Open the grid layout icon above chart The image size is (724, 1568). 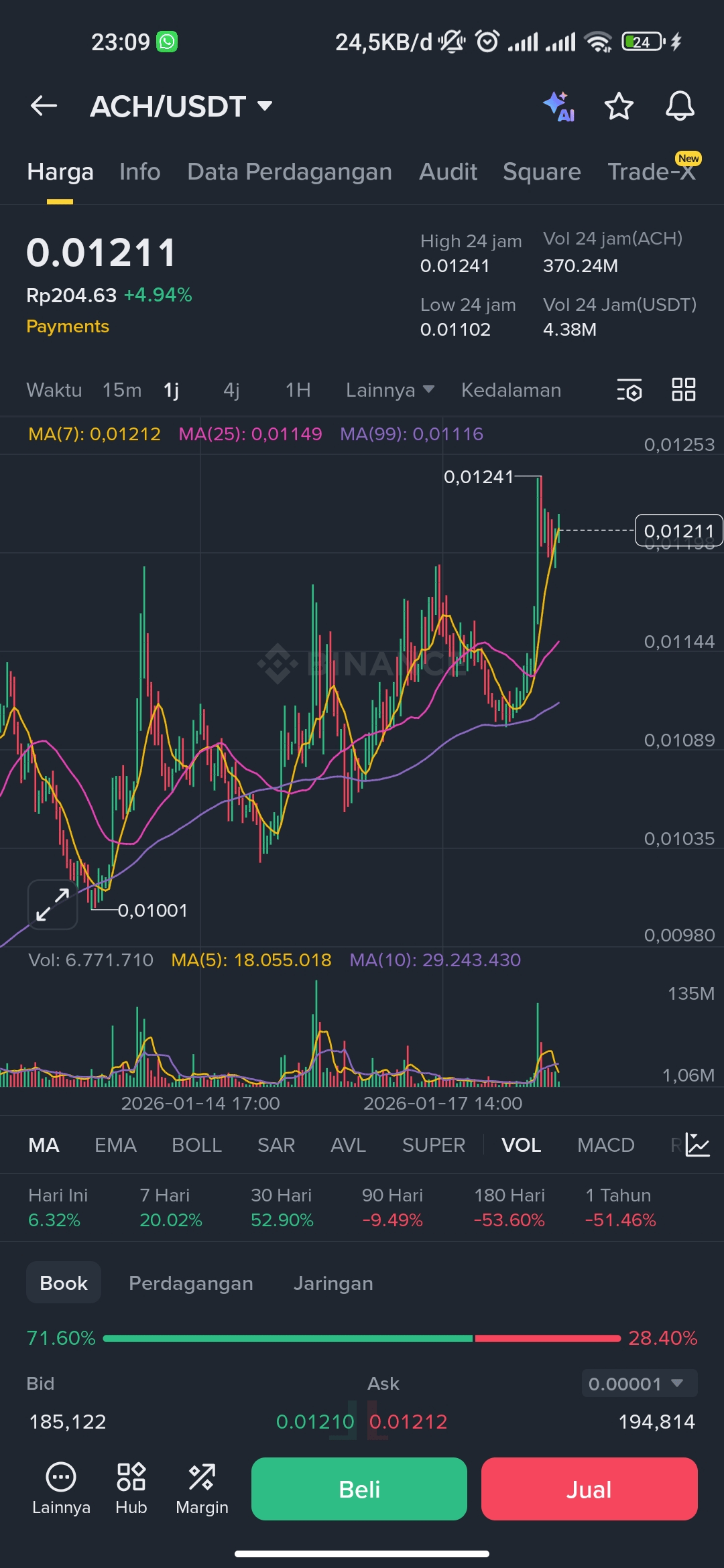[684, 389]
